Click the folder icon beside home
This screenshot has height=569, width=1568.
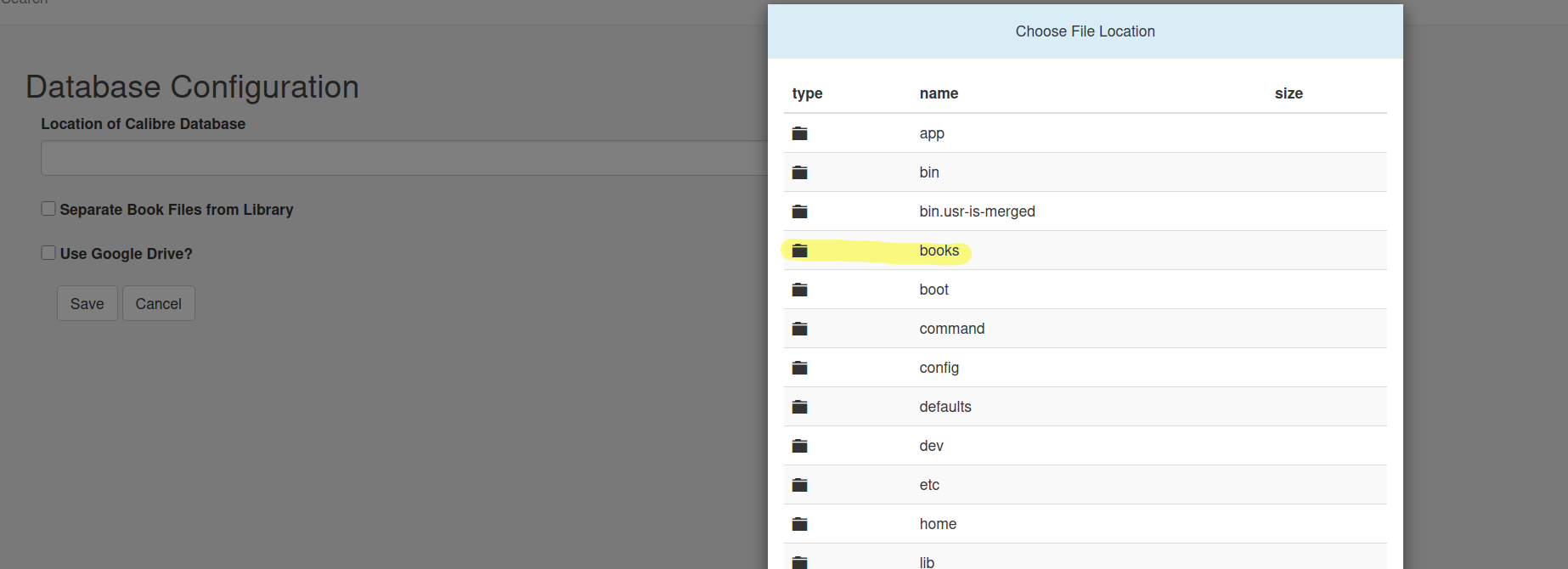click(x=799, y=524)
